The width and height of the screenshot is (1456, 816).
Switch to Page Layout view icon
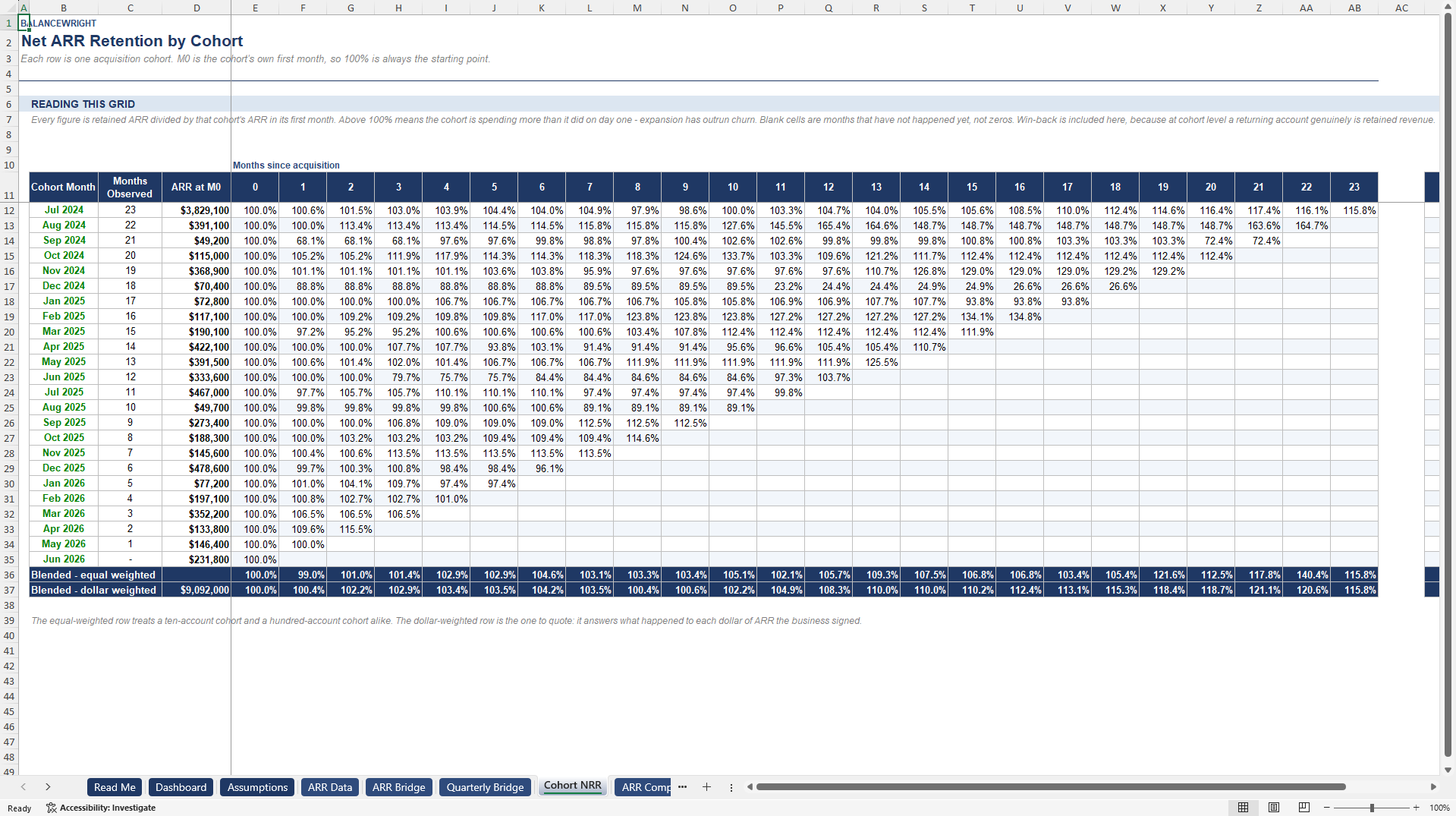pyautogui.click(x=1274, y=808)
